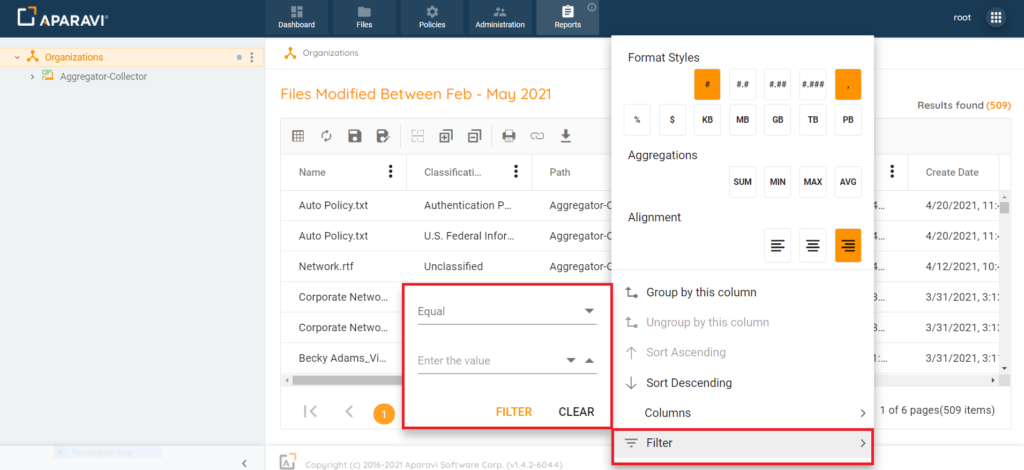Open the apps grid menu next to root

996,18
